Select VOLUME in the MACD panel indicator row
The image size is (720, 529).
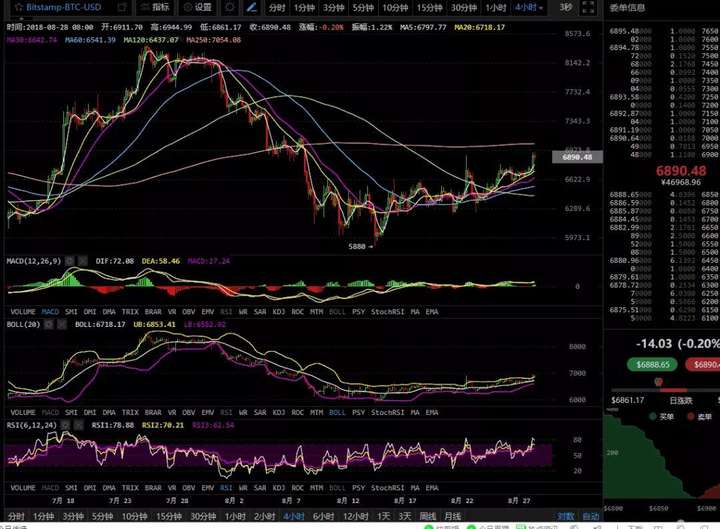tap(22, 312)
